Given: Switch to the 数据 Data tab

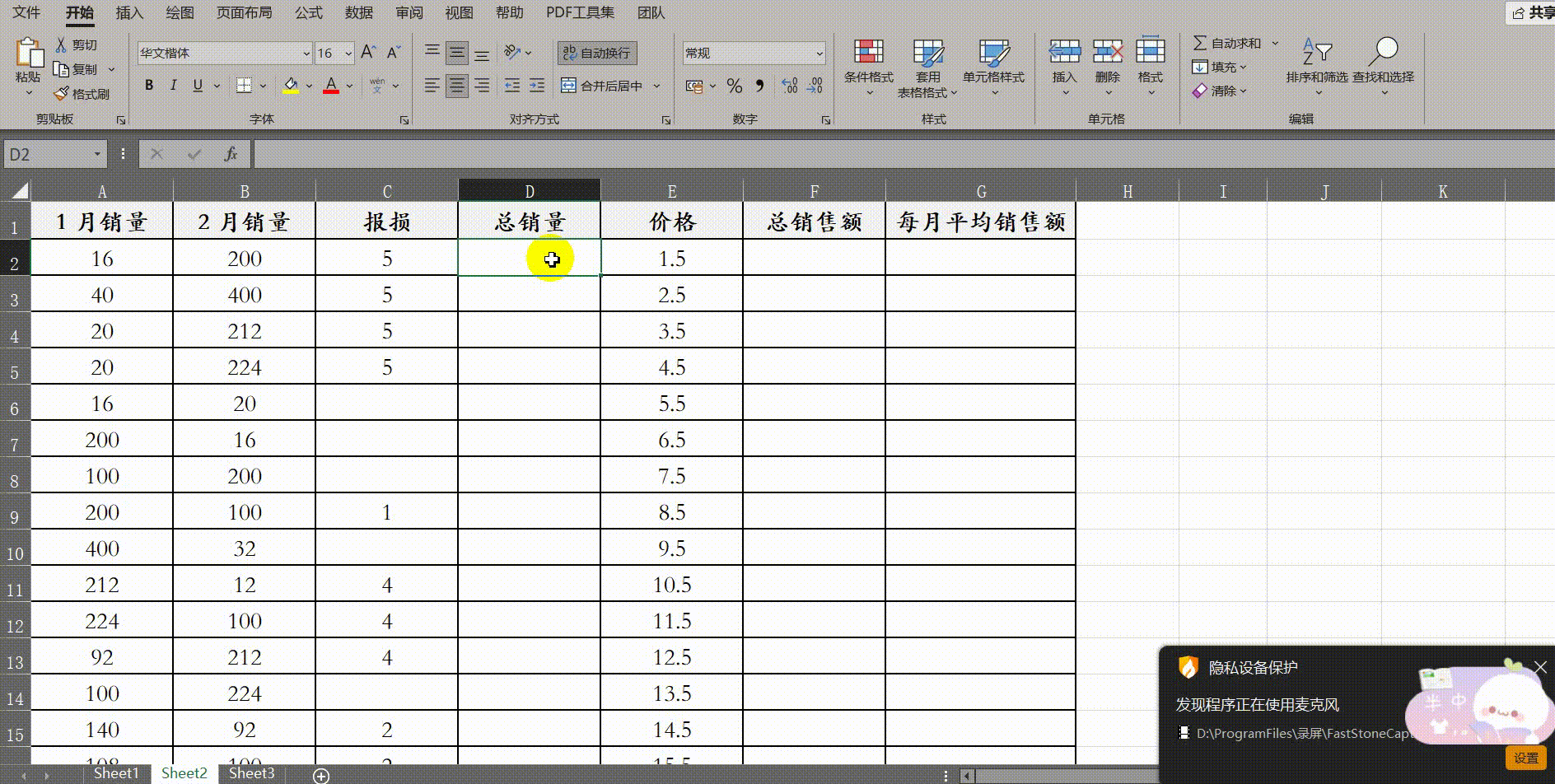Looking at the screenshot, I should click(x=359, y=12).
